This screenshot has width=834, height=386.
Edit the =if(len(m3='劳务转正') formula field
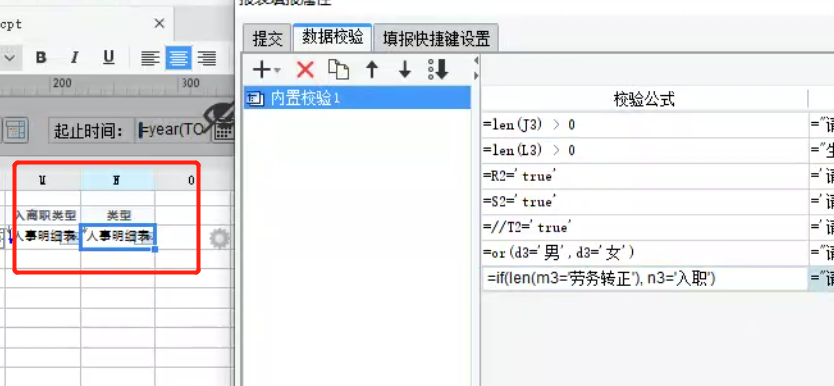pyautogui.click(x=644, y=279)
